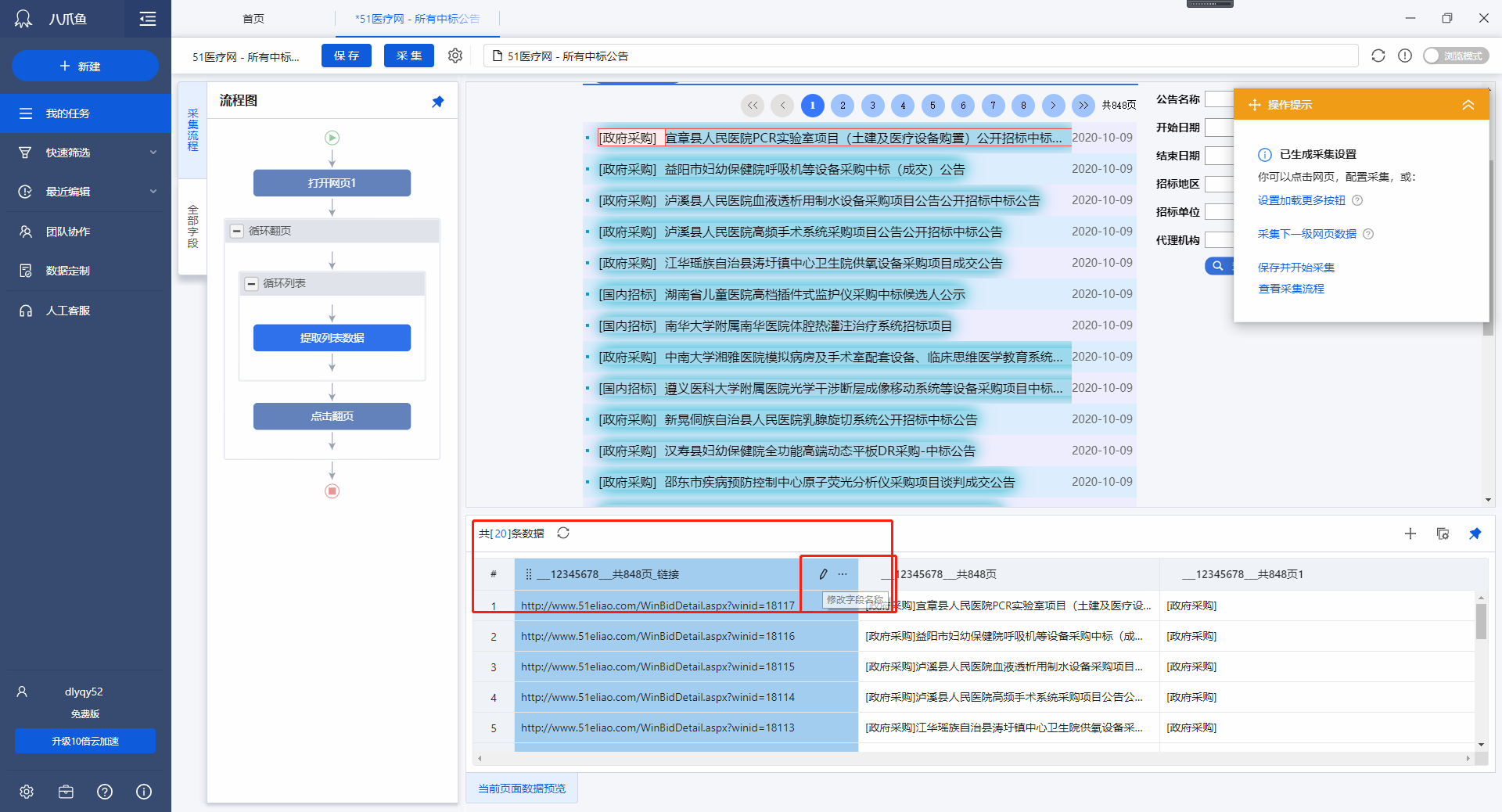Open 数据定制 in sidebar

(85, 271)
